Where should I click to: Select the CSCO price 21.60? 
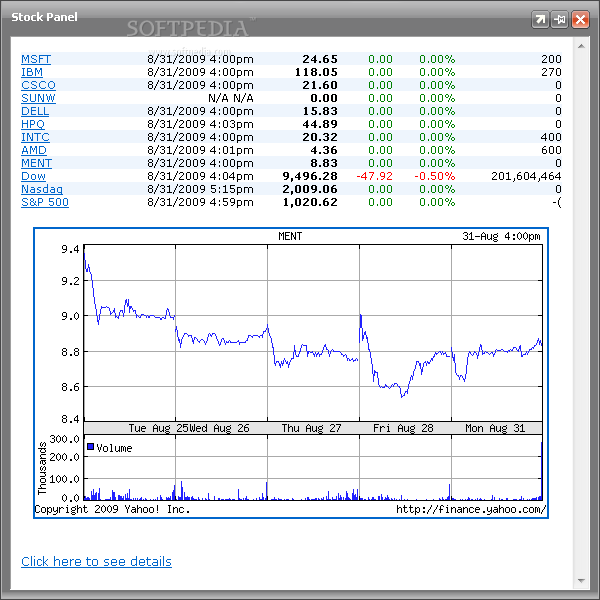(320, 85)
